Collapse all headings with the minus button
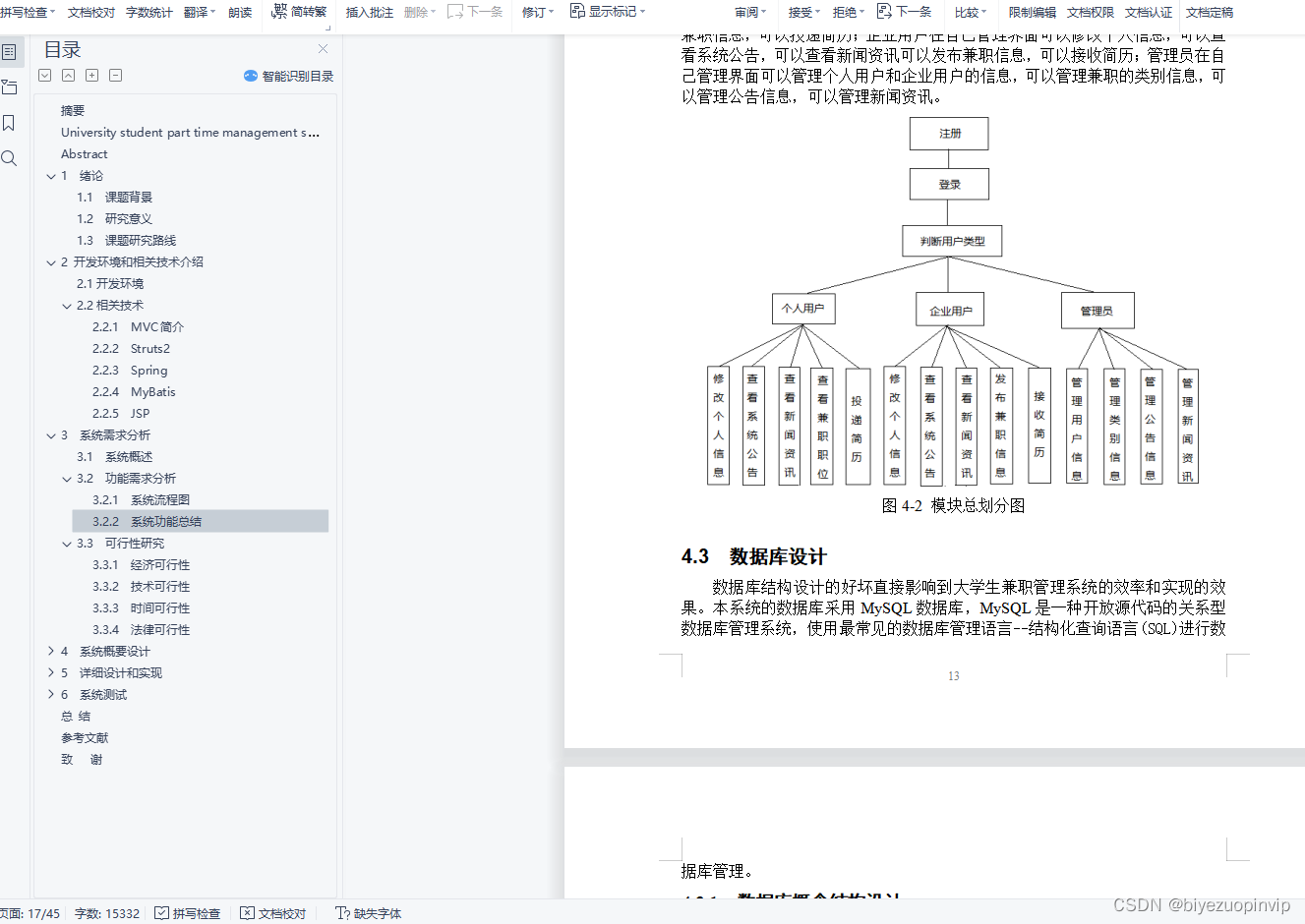Image resolution: width=1305 pixels, height=924 pixels. click(115, 75)
